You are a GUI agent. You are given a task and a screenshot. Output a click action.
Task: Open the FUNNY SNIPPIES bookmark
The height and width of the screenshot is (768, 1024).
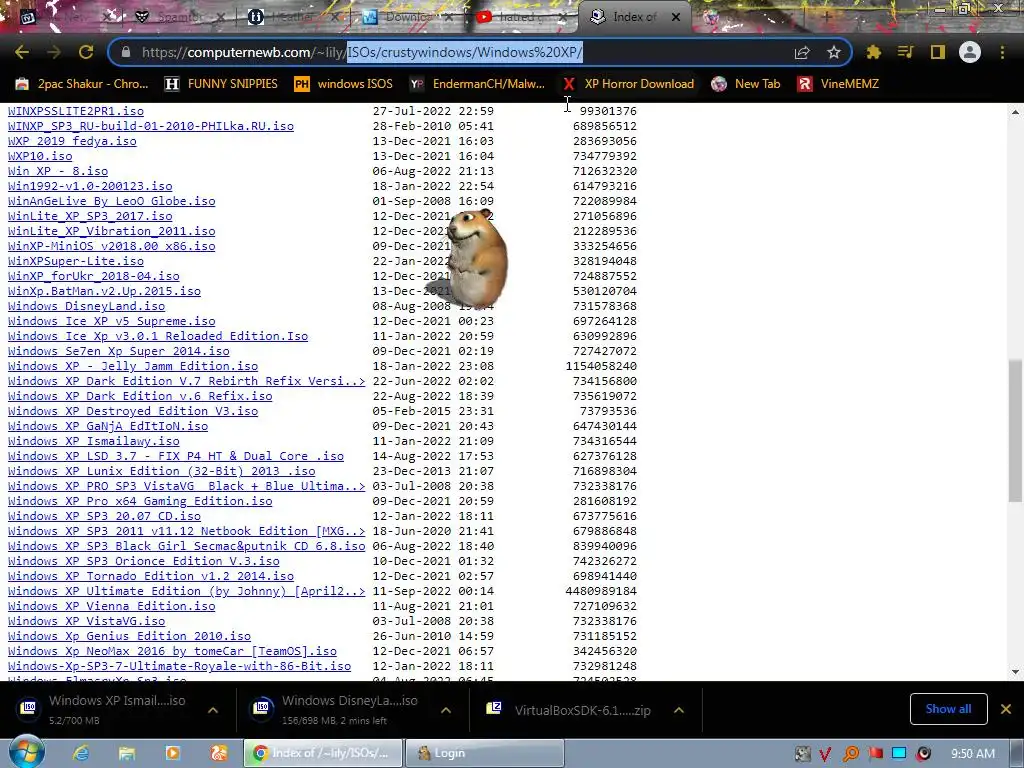221,84
